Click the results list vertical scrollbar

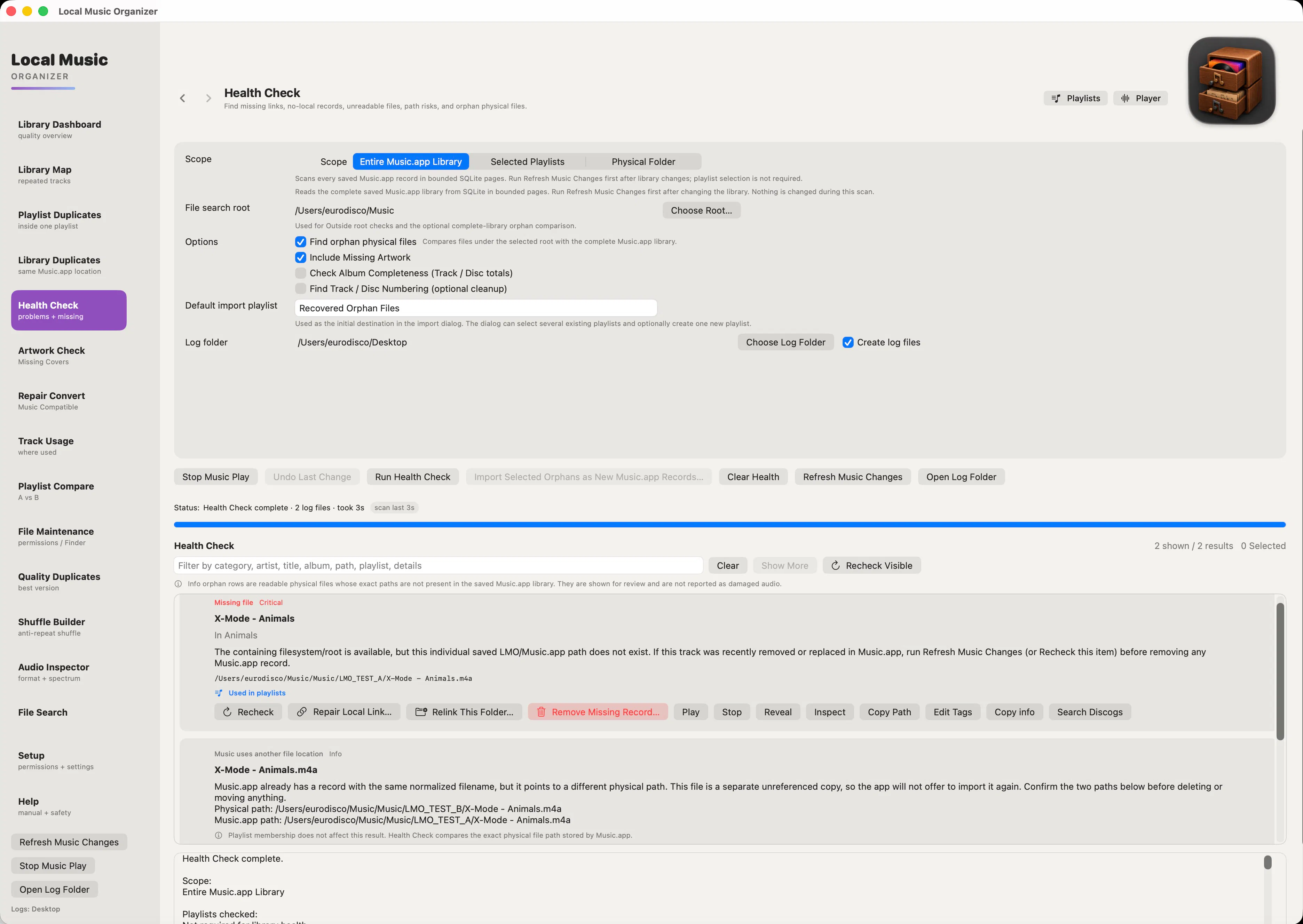[1280, 671]
